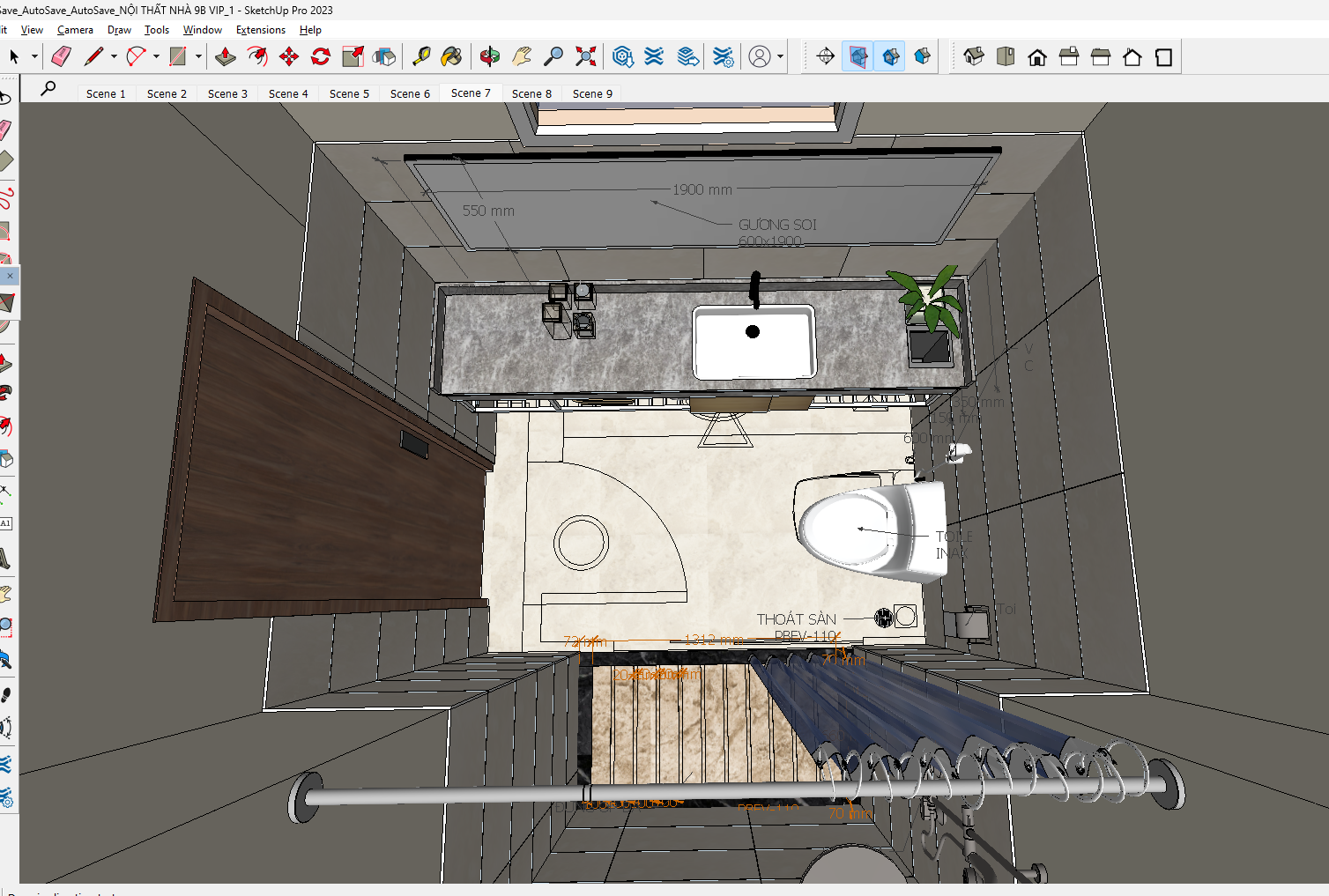
Task: Click the Section Plane tool
Action: [x=826, y=56]
